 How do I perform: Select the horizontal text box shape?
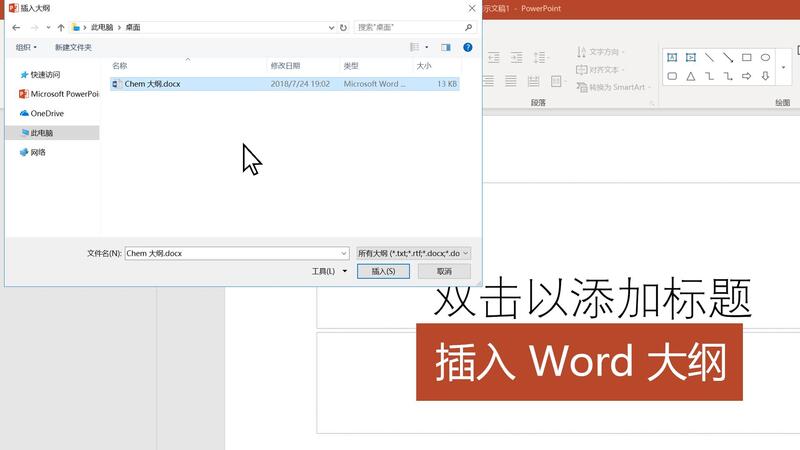pos(672,57)
